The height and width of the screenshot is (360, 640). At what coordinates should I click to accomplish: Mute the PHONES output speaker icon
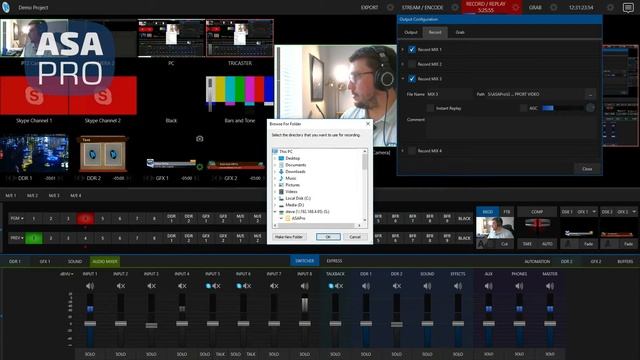point(519,286)
